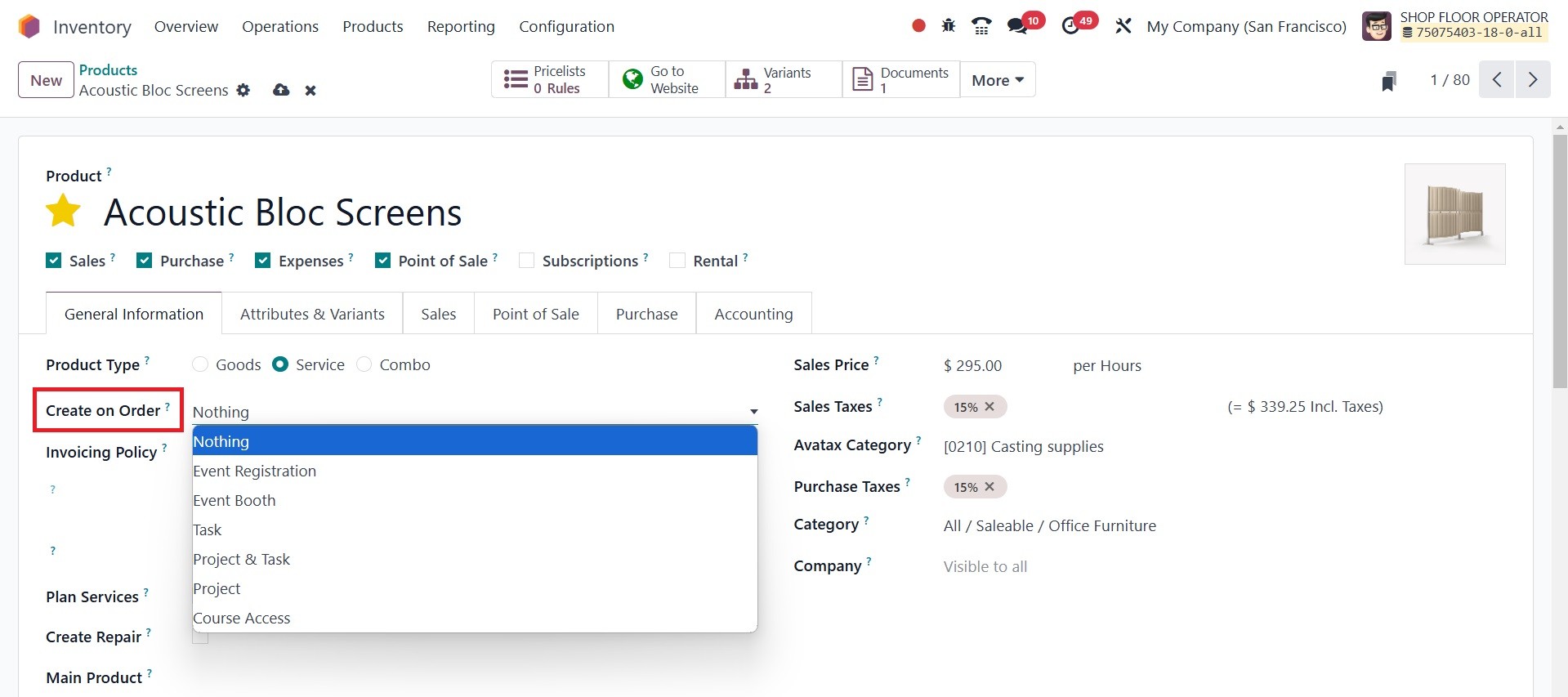Choose Event Registration from the dropdown list
1568x697 pixels.
click(254, 471)
